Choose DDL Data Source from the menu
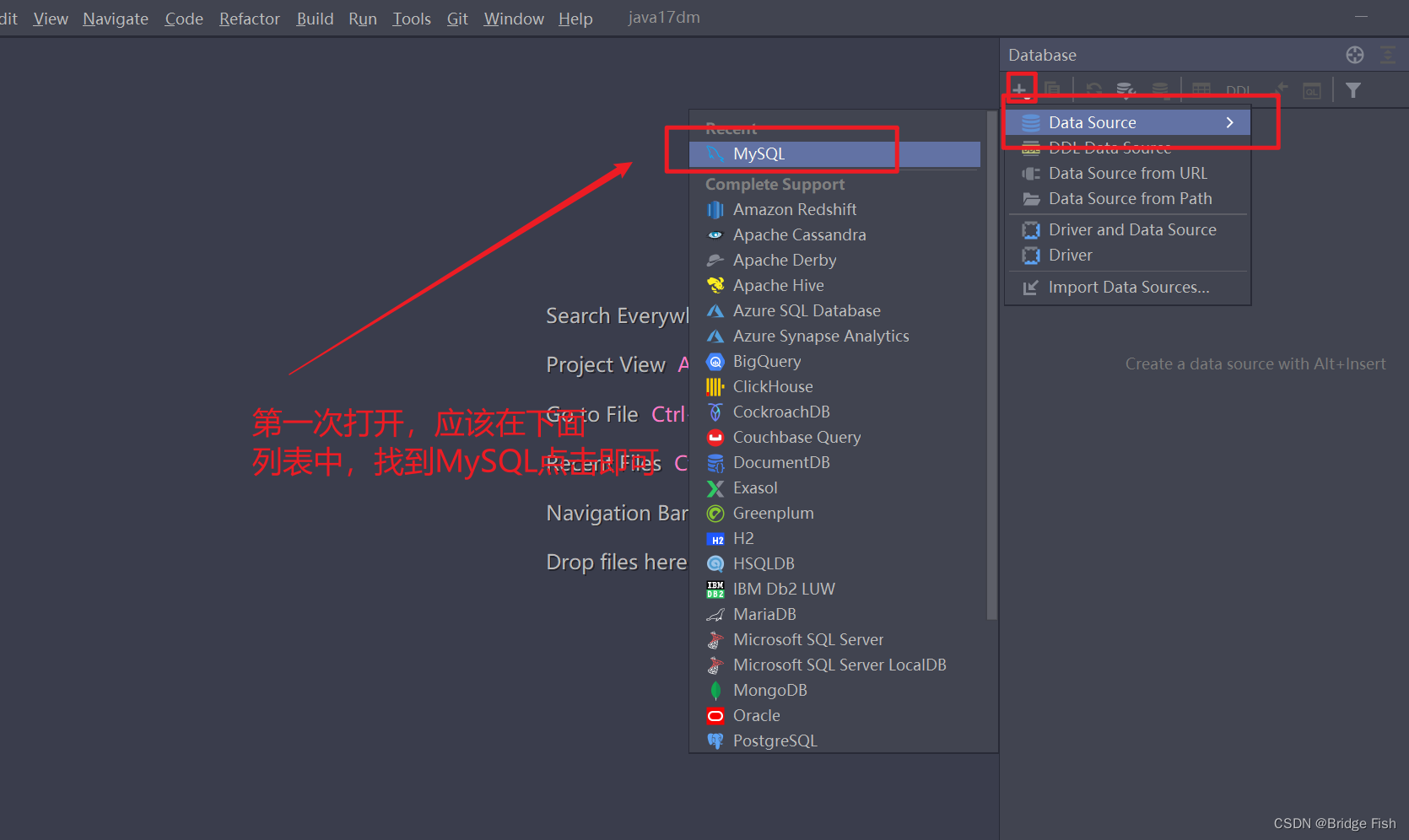 tap(1109, 147)
